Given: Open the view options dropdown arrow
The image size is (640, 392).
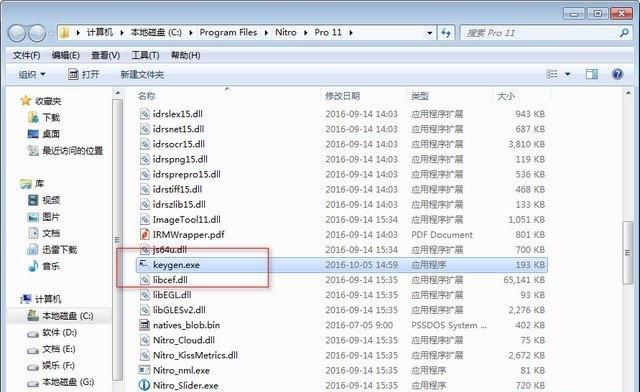Looking at the screenshot, I should pos(567,74).
